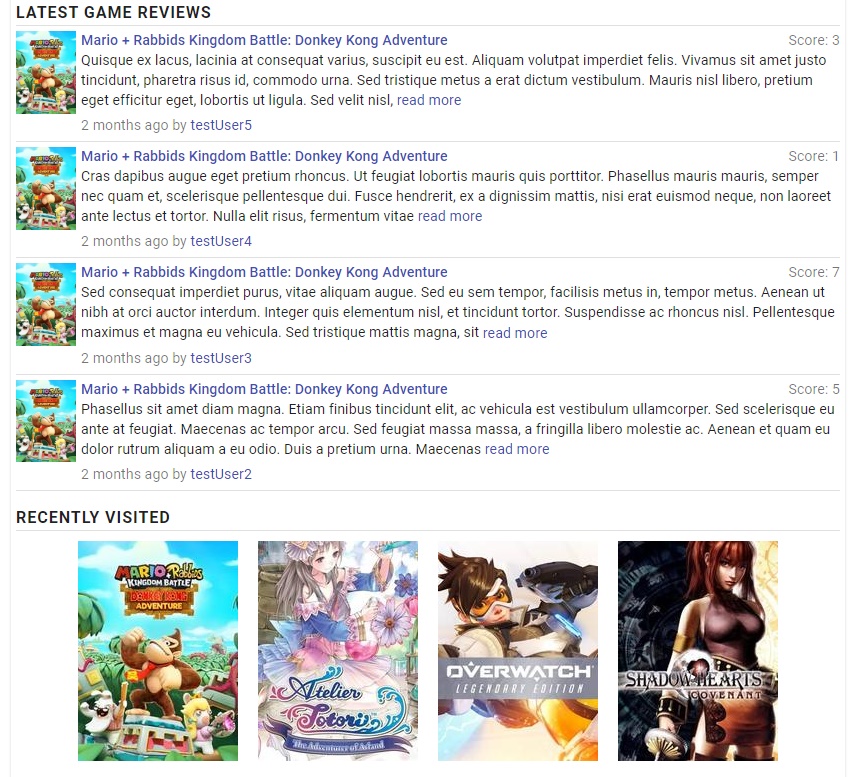Open Mario + Rabbids cover in Recently Visited
The height and width of the screenshot is (777, 855).
click(158, 650)
